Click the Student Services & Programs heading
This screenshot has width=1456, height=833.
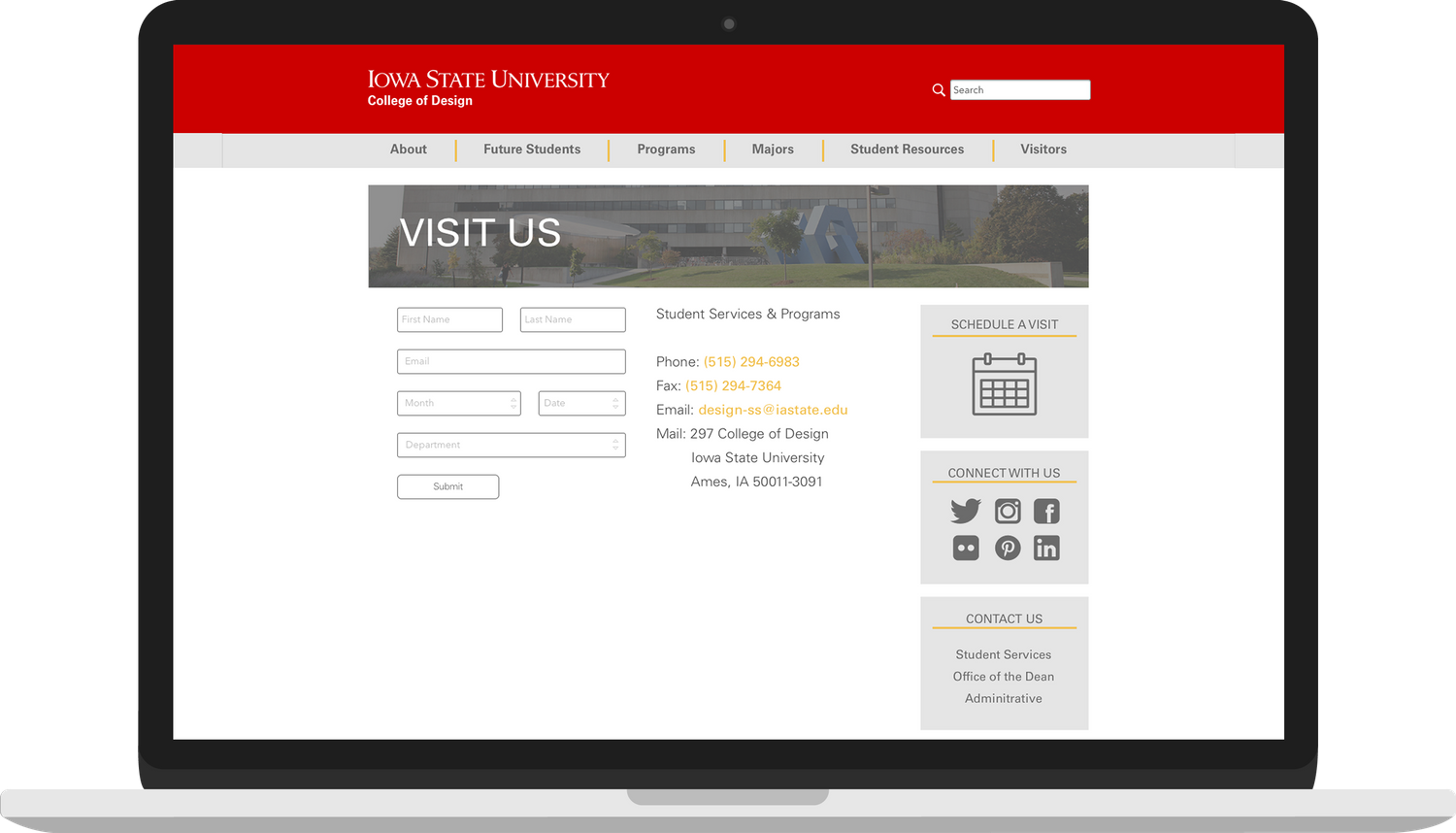(748, 315)
